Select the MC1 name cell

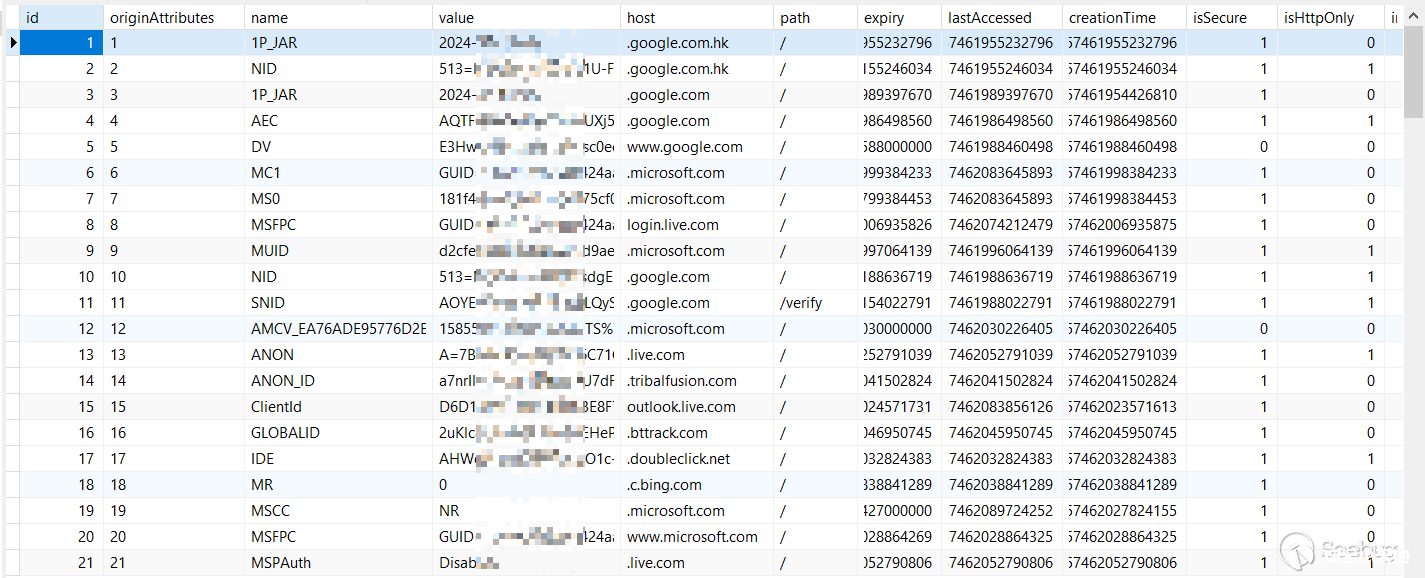click(x=338, y=173)
